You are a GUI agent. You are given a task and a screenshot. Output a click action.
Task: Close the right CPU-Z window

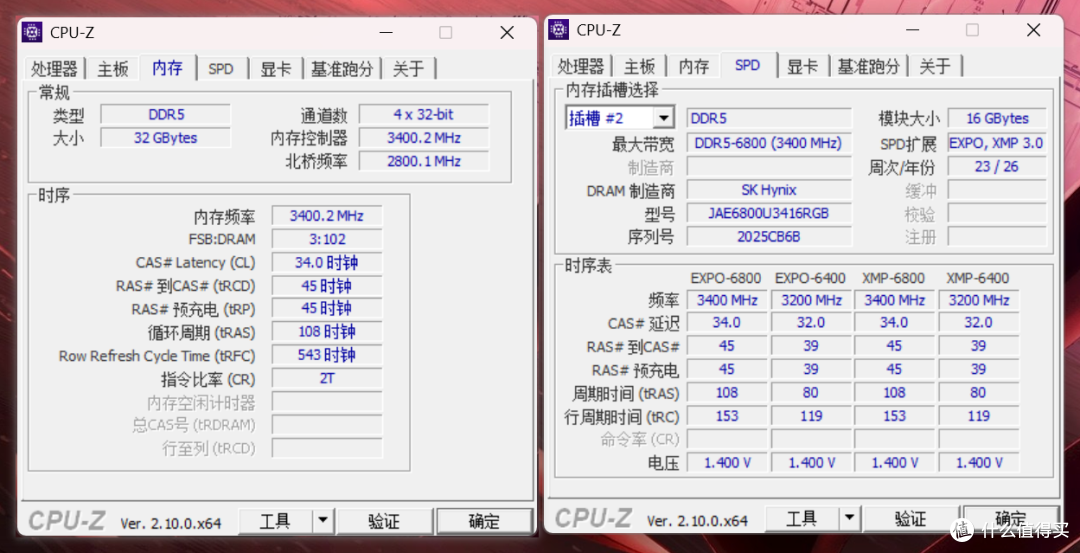[x=1033, y=30]
